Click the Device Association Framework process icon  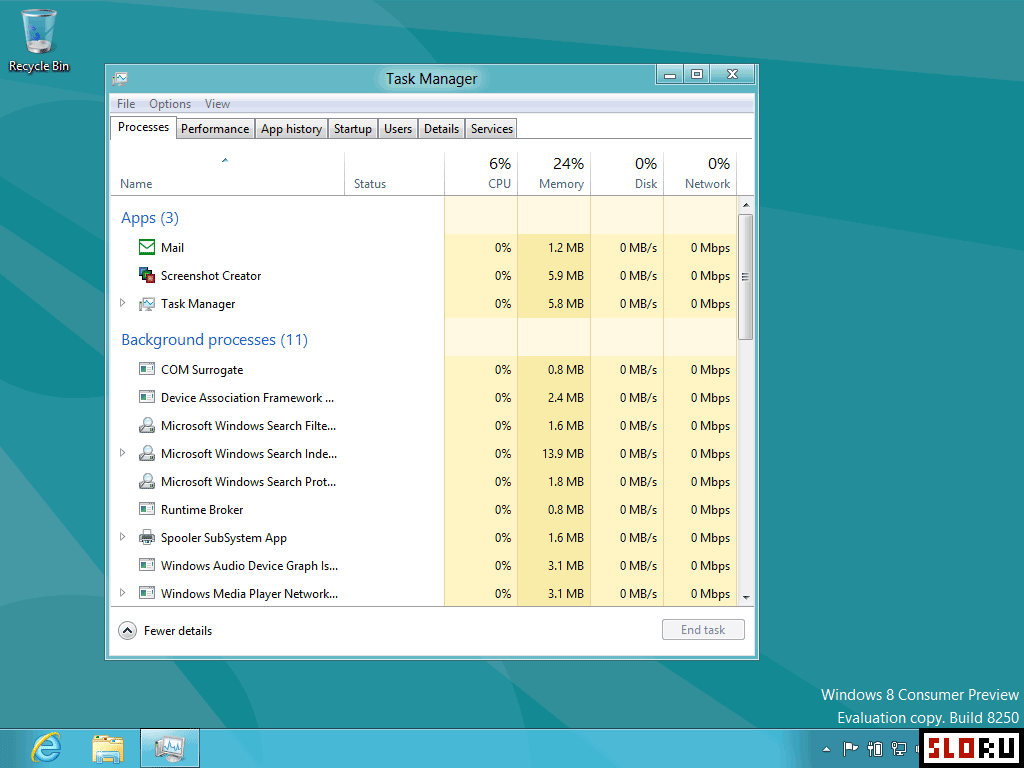pyautogui.click(x=147, y=398)
